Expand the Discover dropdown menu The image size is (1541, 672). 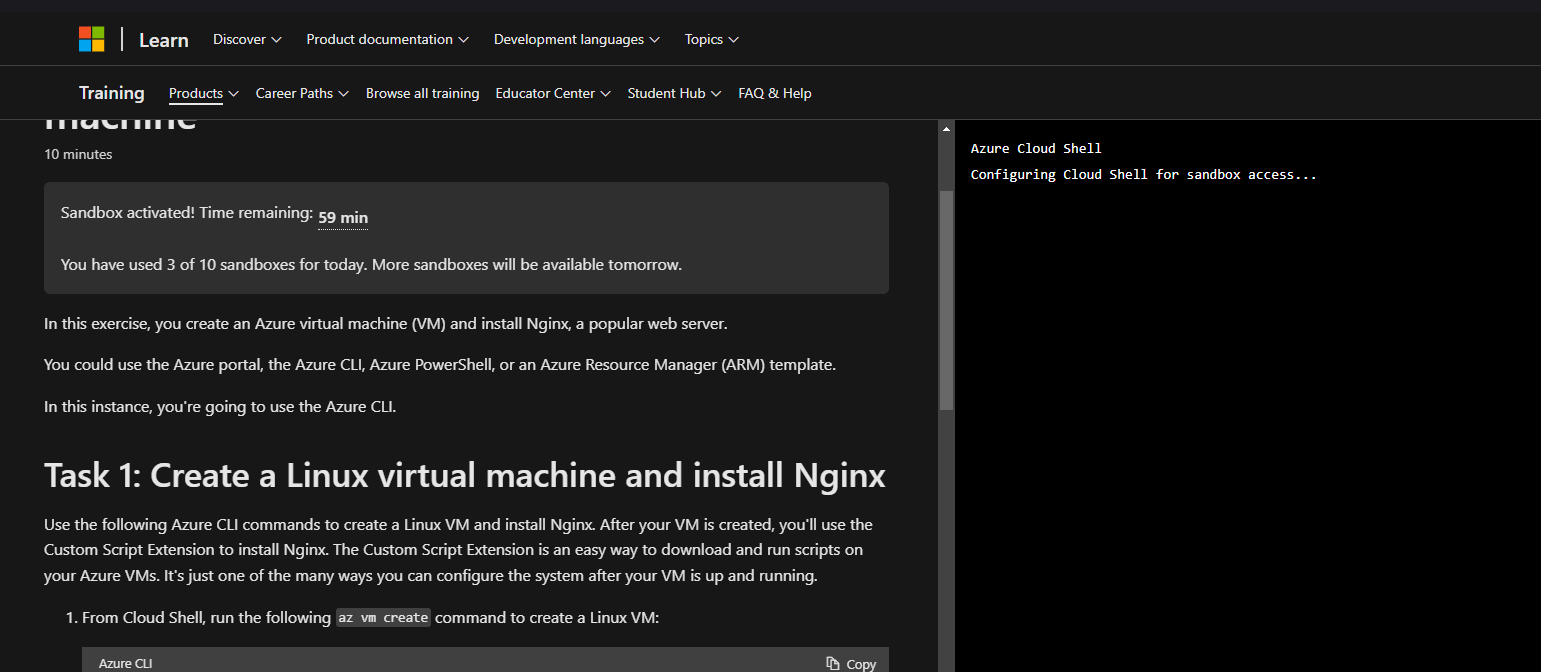coord(247,39)
